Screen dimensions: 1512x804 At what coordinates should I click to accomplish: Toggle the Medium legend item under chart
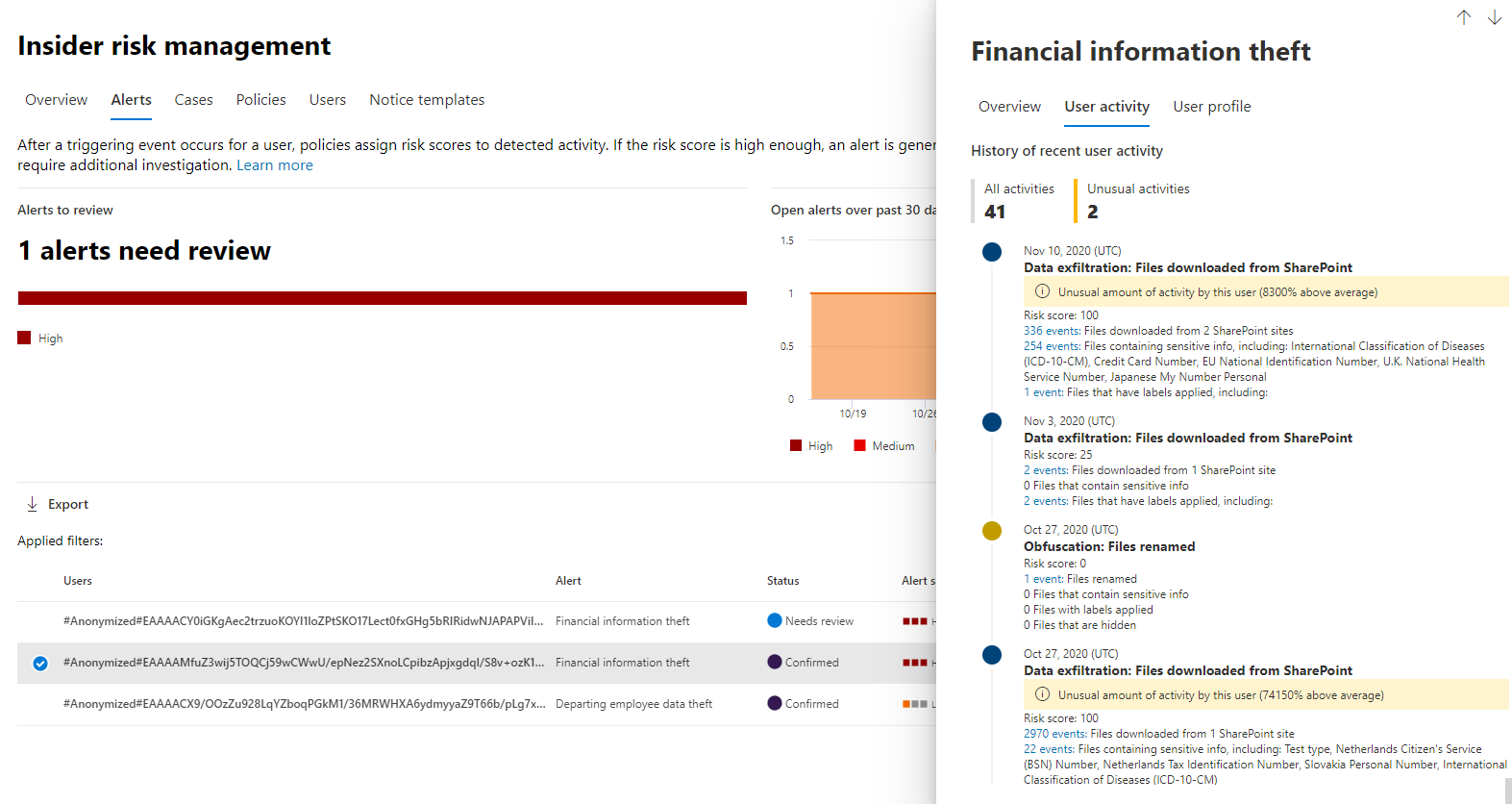coord(884,446)
